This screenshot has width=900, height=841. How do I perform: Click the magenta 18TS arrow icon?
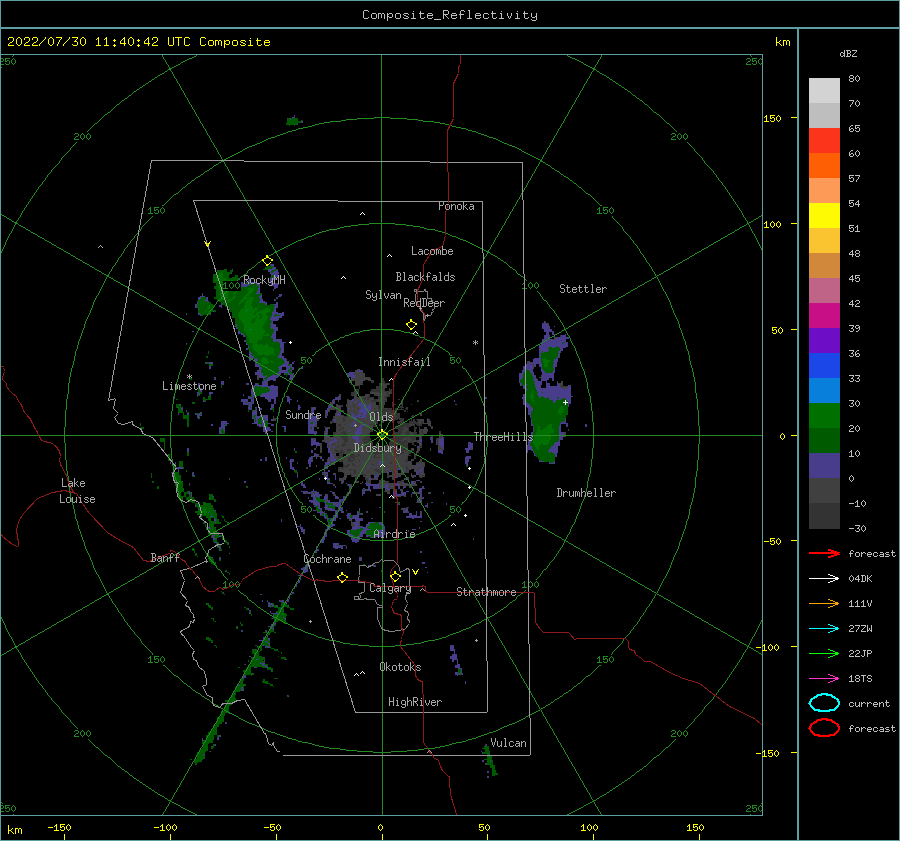(x=824, y=679)
